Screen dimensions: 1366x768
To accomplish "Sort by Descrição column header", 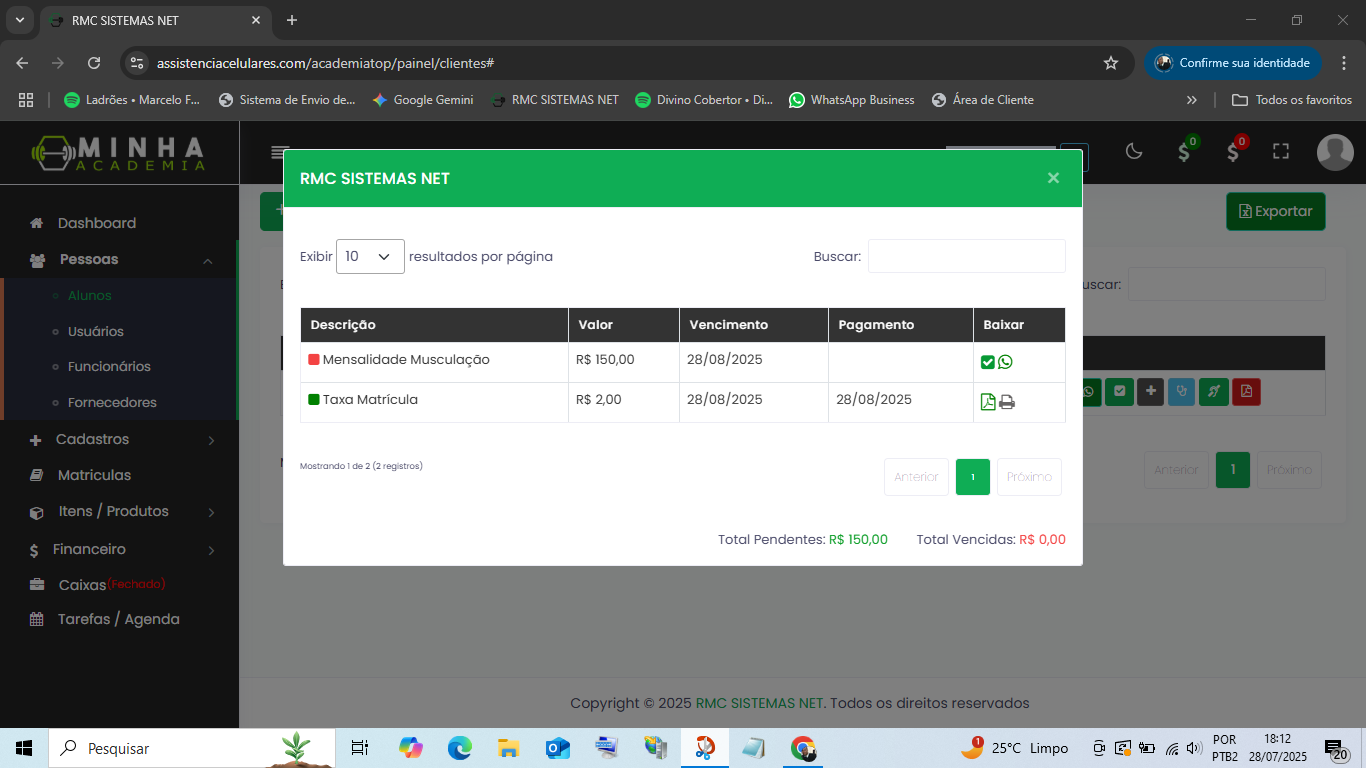I will pos(434,325).
